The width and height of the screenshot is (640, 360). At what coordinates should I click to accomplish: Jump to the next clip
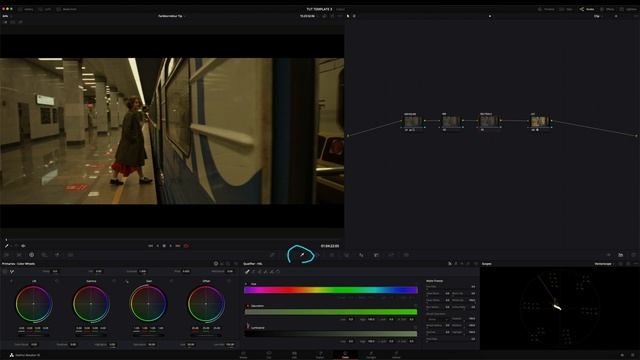pos(178,246)
